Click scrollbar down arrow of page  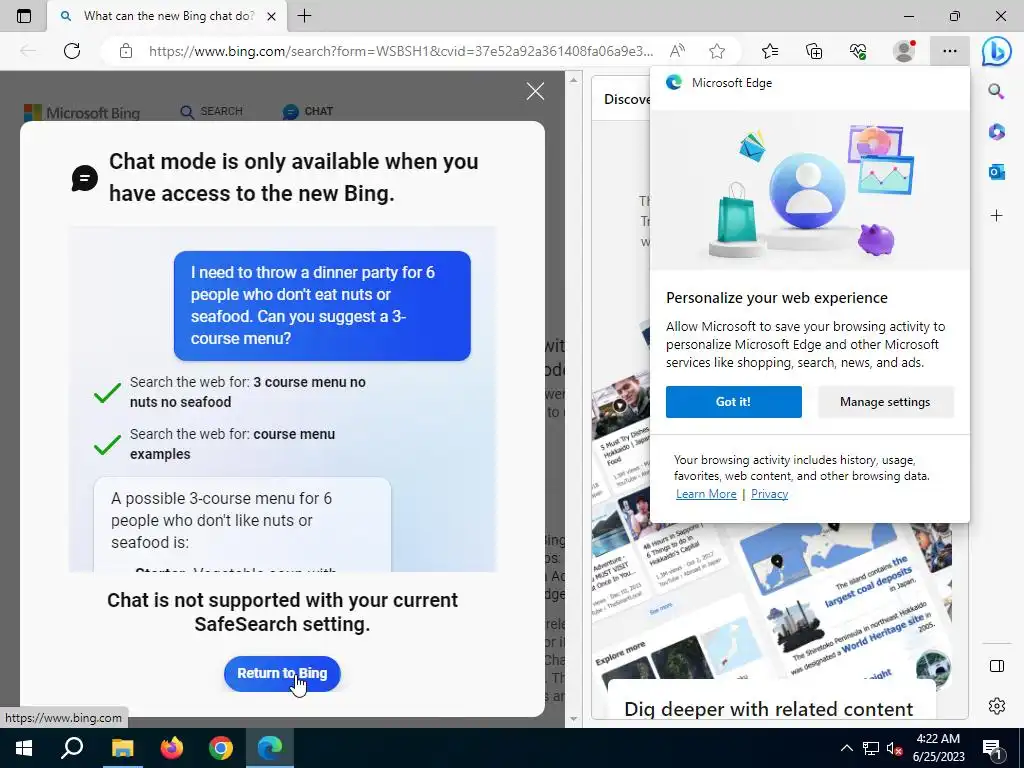pos(573,719)
